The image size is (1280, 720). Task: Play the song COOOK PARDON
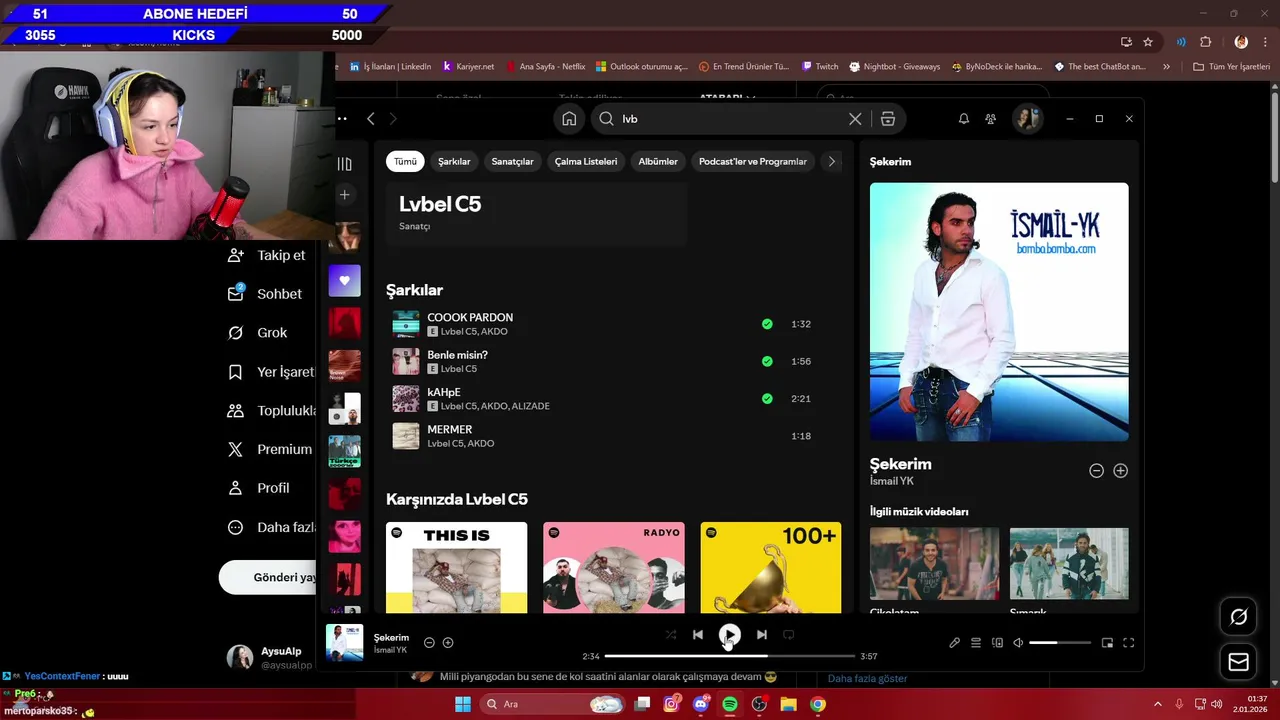[x=406, y=324]
